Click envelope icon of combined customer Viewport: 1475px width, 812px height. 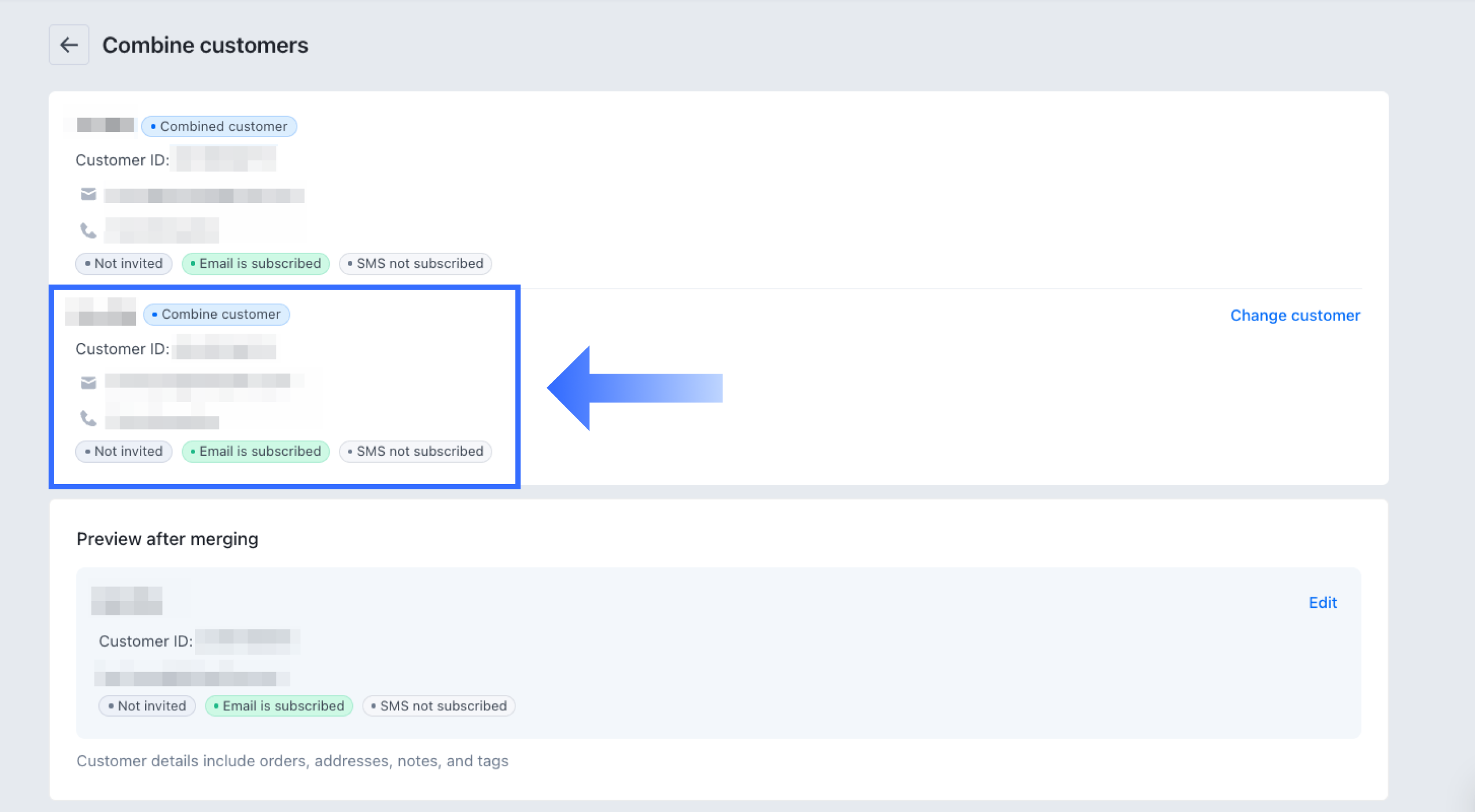[x=89, y=194]
